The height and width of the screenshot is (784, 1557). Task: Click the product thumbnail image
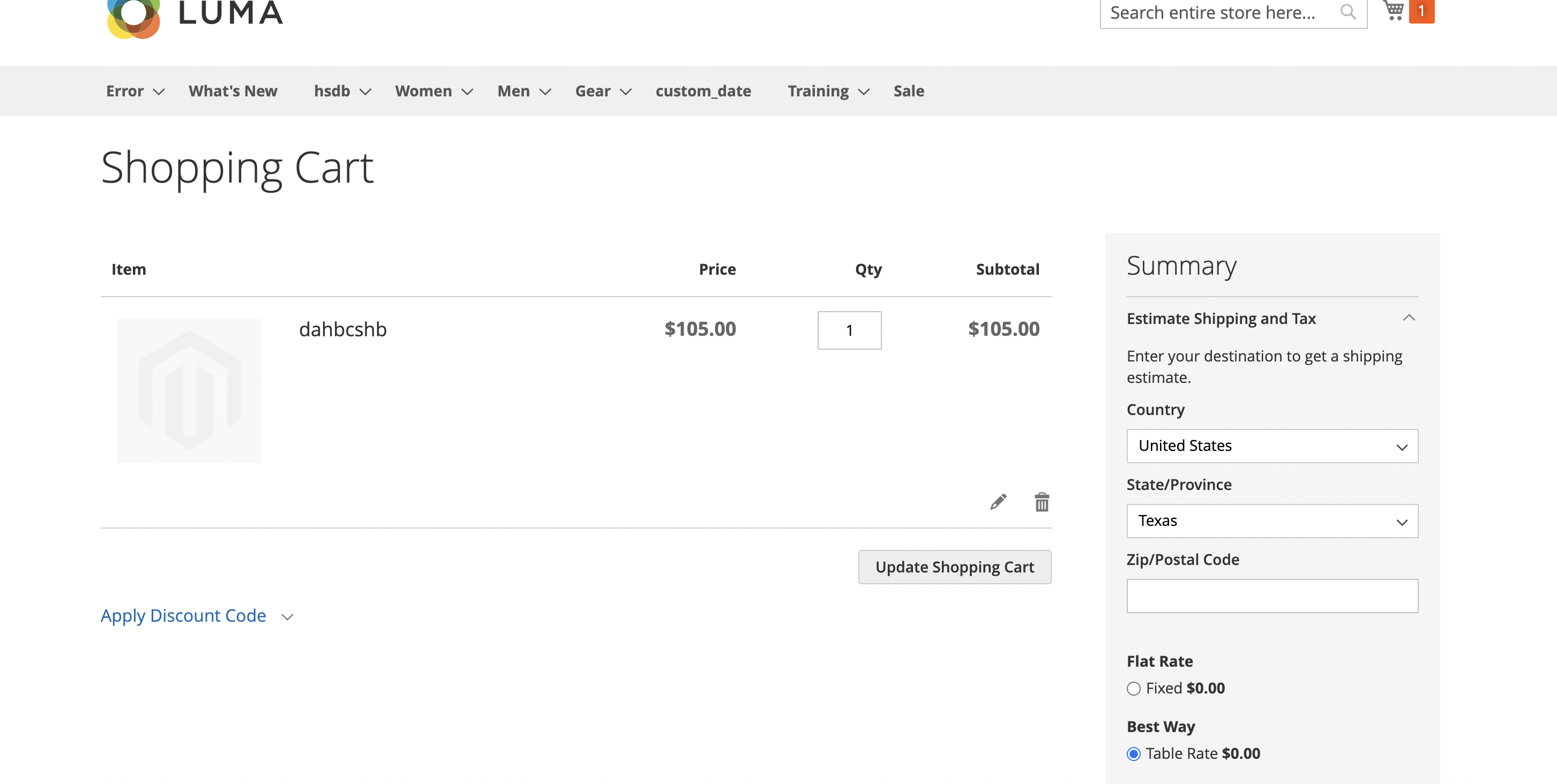pyautogui.click(x=189, y=390)
